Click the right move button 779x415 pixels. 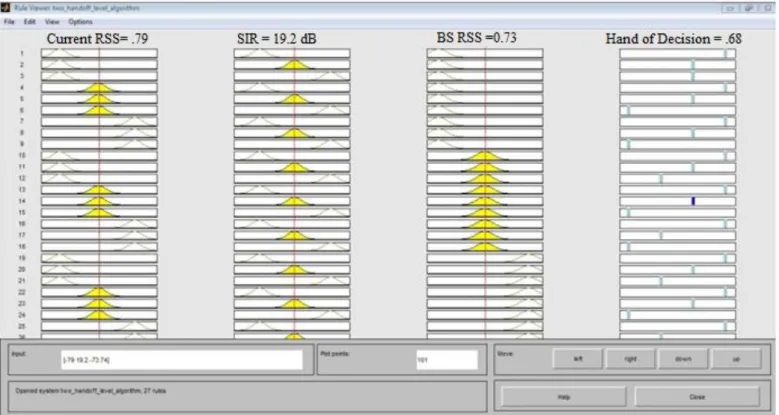click(630, 358)
